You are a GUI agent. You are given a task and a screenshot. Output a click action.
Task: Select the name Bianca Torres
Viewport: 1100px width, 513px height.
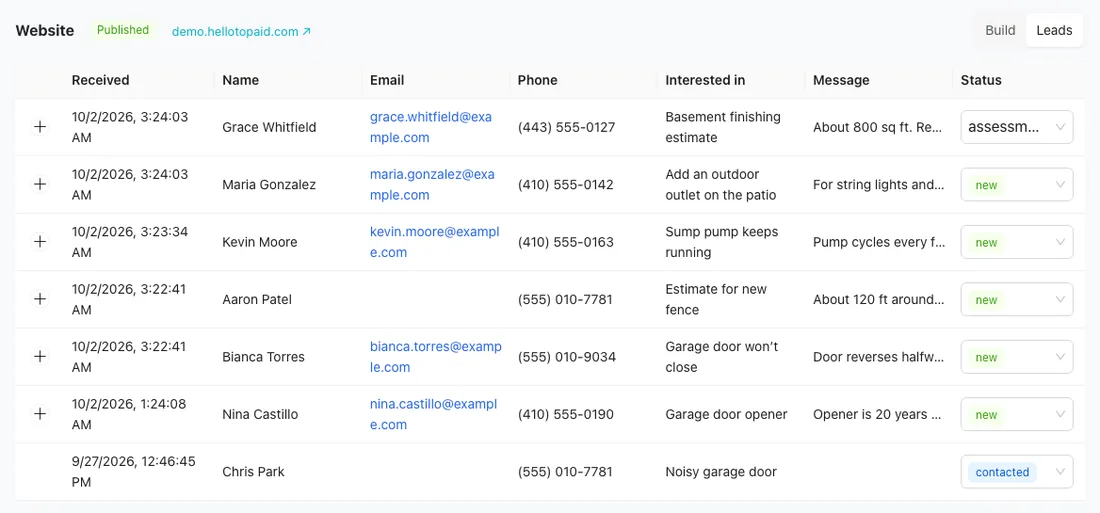pos(264,357)
